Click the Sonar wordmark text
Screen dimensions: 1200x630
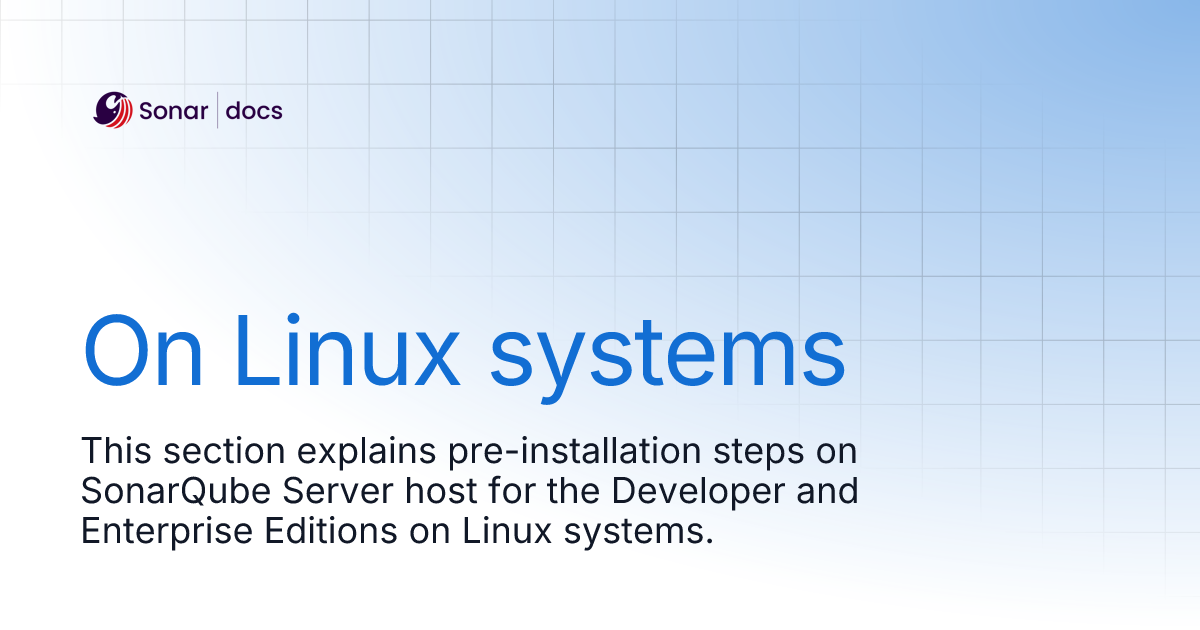[174, 111]
